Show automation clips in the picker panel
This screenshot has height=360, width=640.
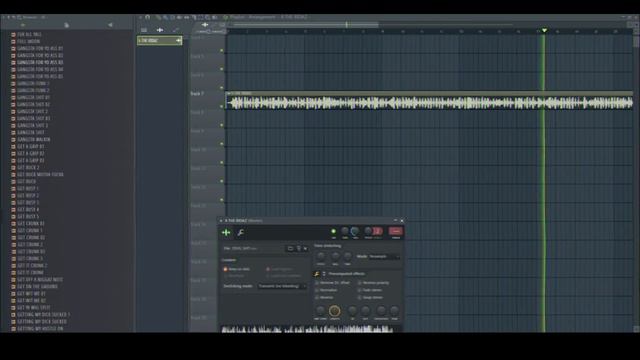click(x=176, y=29)
